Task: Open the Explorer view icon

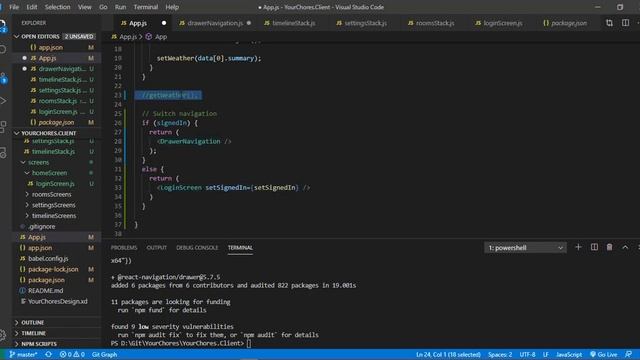Action: coord(3,25)
